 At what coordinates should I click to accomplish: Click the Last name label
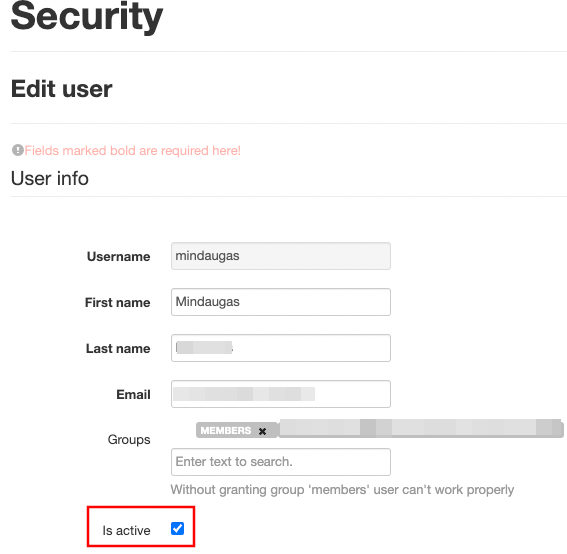pos(118,349)
